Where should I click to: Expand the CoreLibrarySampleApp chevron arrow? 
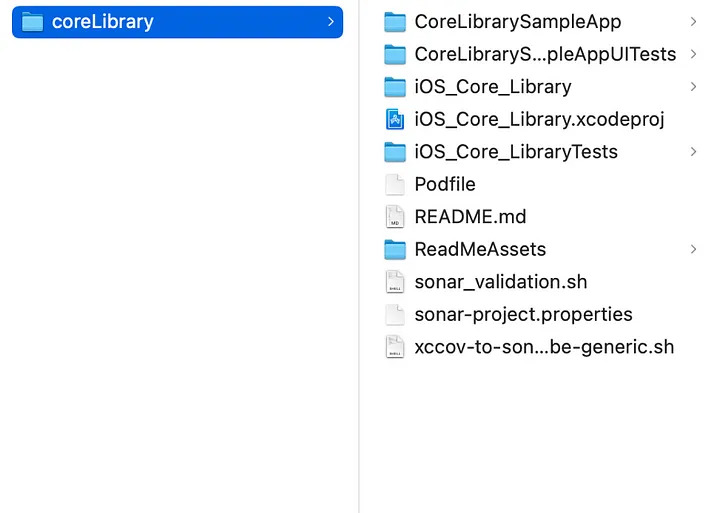693,22
